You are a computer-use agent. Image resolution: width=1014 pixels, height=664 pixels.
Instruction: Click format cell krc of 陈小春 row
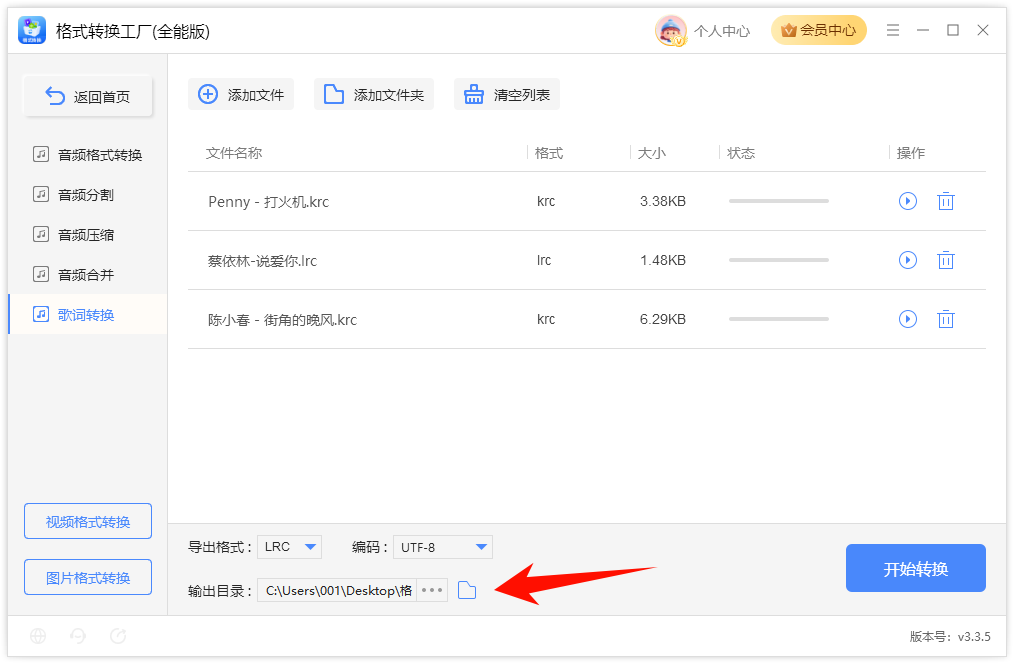pyautogui.click(x=546, y=319)
